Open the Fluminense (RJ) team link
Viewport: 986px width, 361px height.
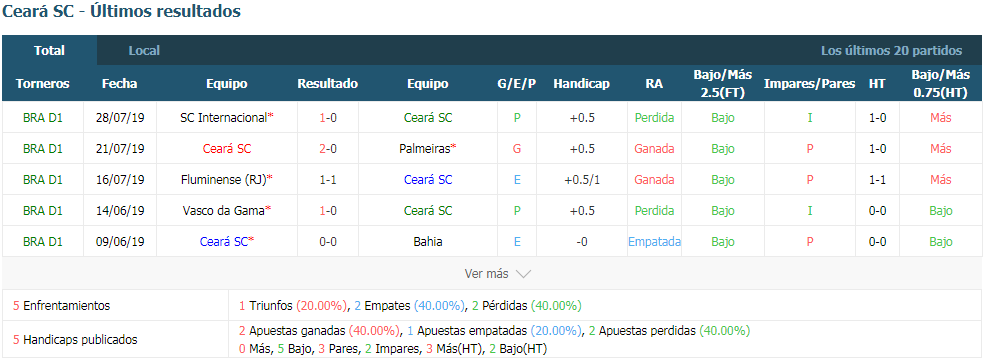point(223,180)
